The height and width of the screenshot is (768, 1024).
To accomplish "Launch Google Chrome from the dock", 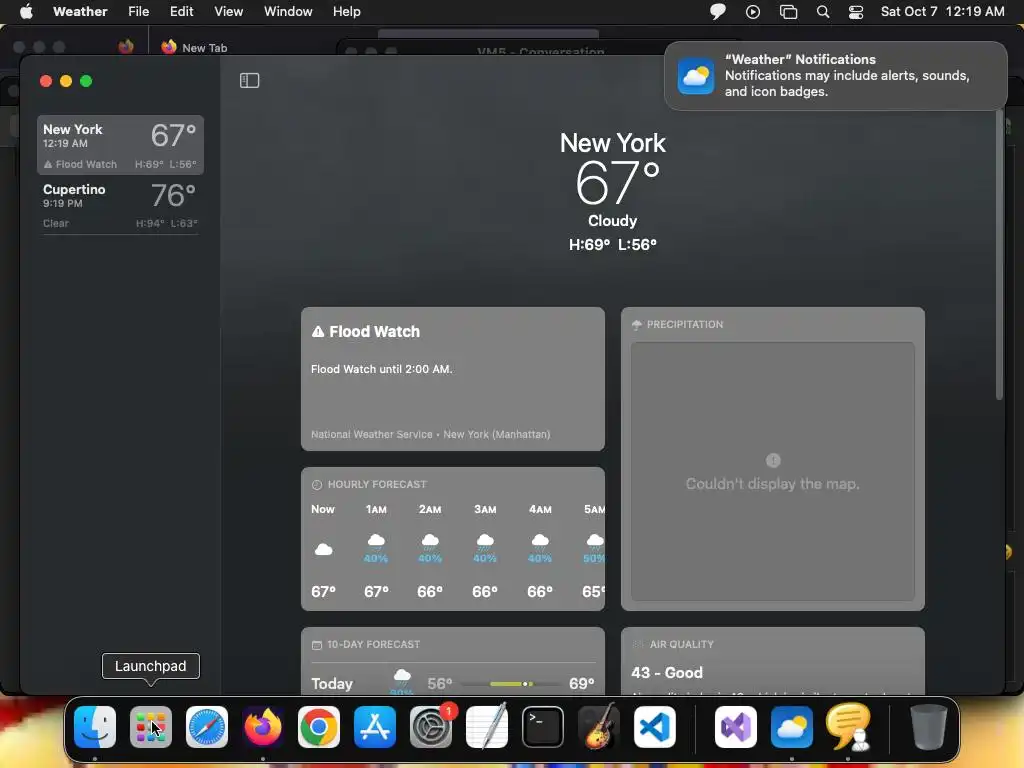I will [x=319, y=727].
